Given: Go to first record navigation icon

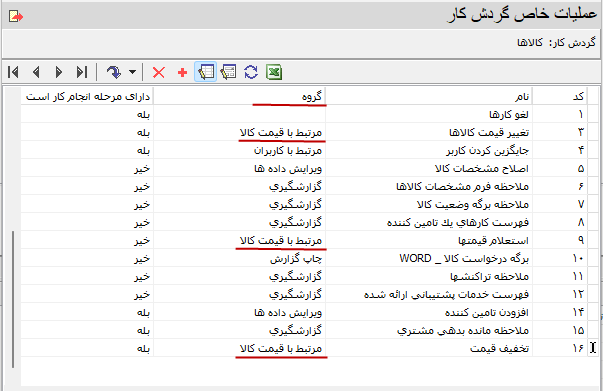Looking at the screenshot, I should [13, 72].
